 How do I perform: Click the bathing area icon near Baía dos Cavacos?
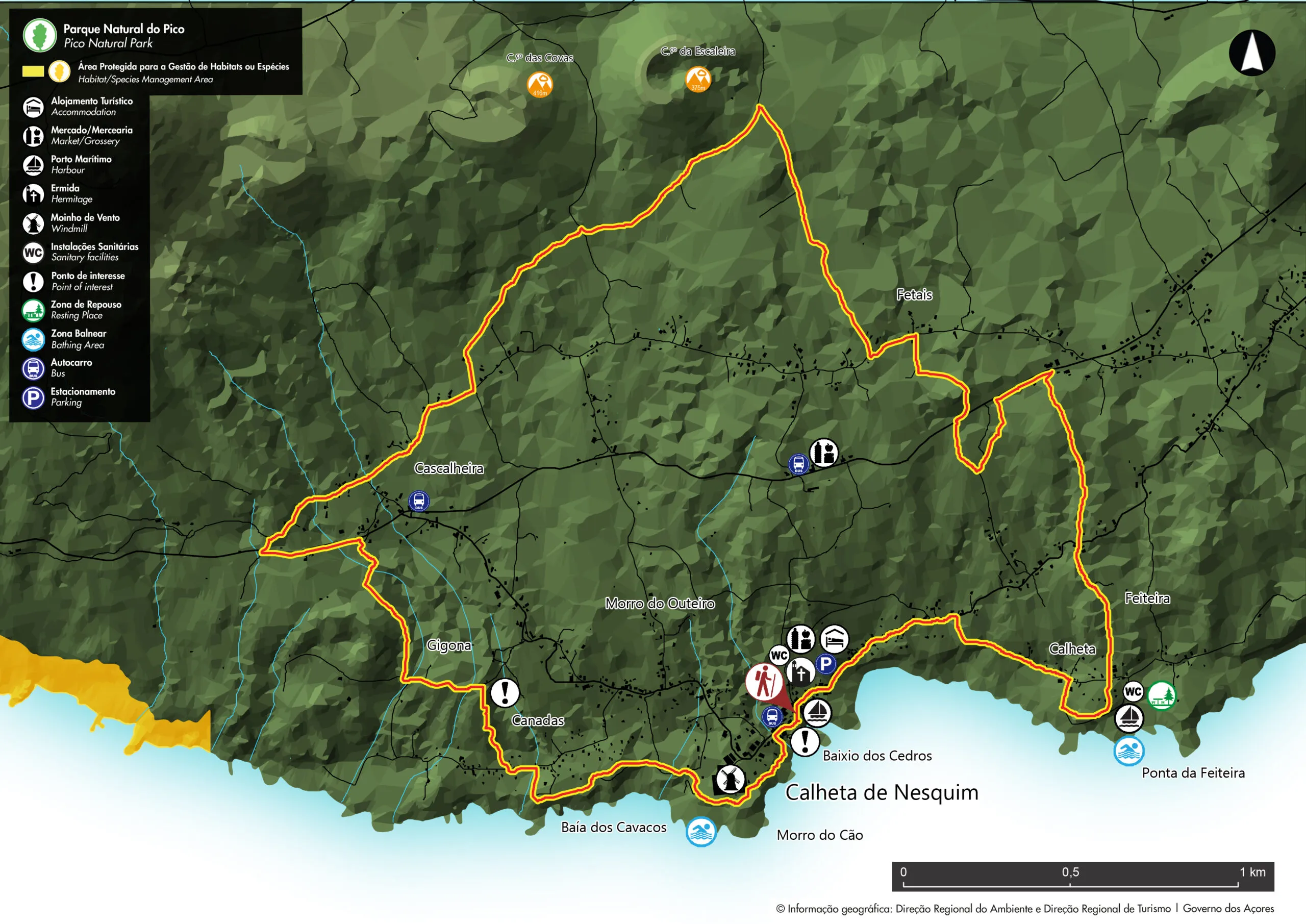(701, 832)
